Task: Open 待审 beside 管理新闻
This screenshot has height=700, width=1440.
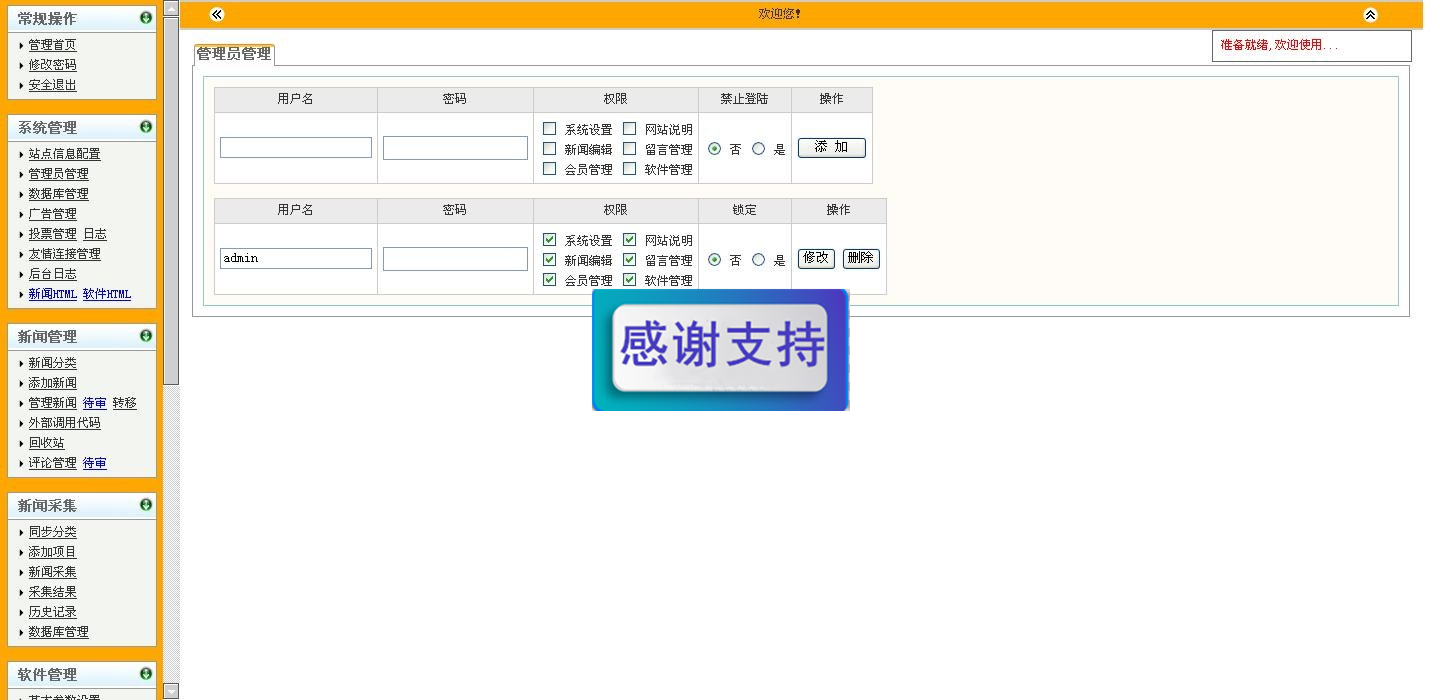Action: coord(95,403)
